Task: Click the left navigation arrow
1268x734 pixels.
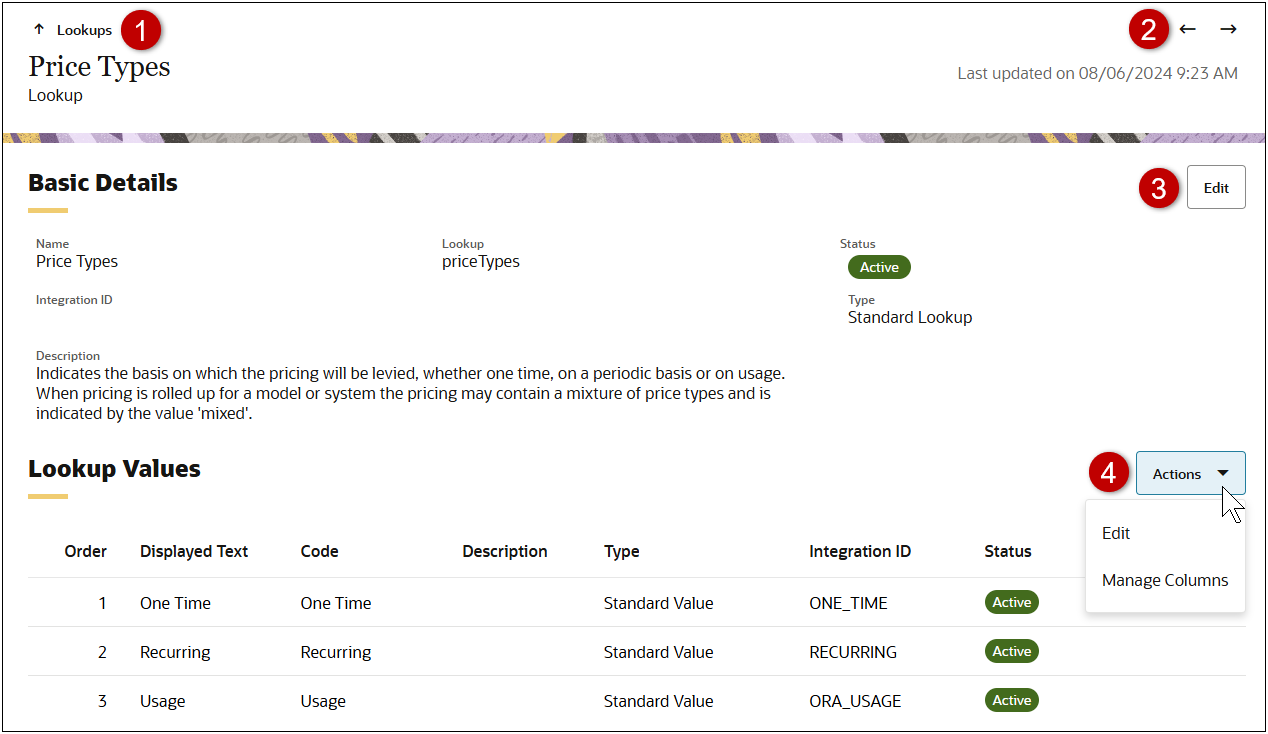Action: [1188, 29]
